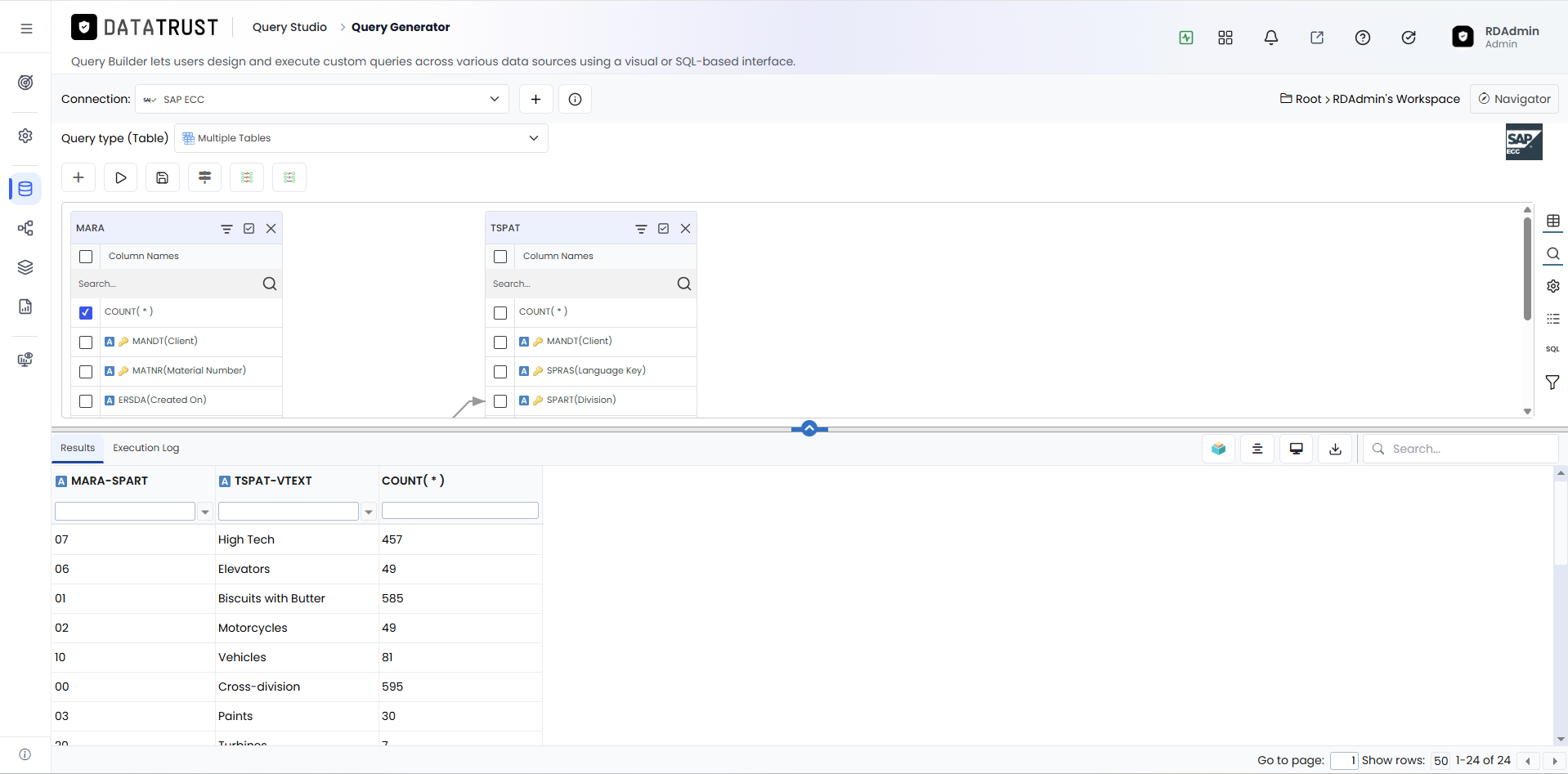The image size is (1568, 774).
Task: Show connection info icon
Action: 576,99
